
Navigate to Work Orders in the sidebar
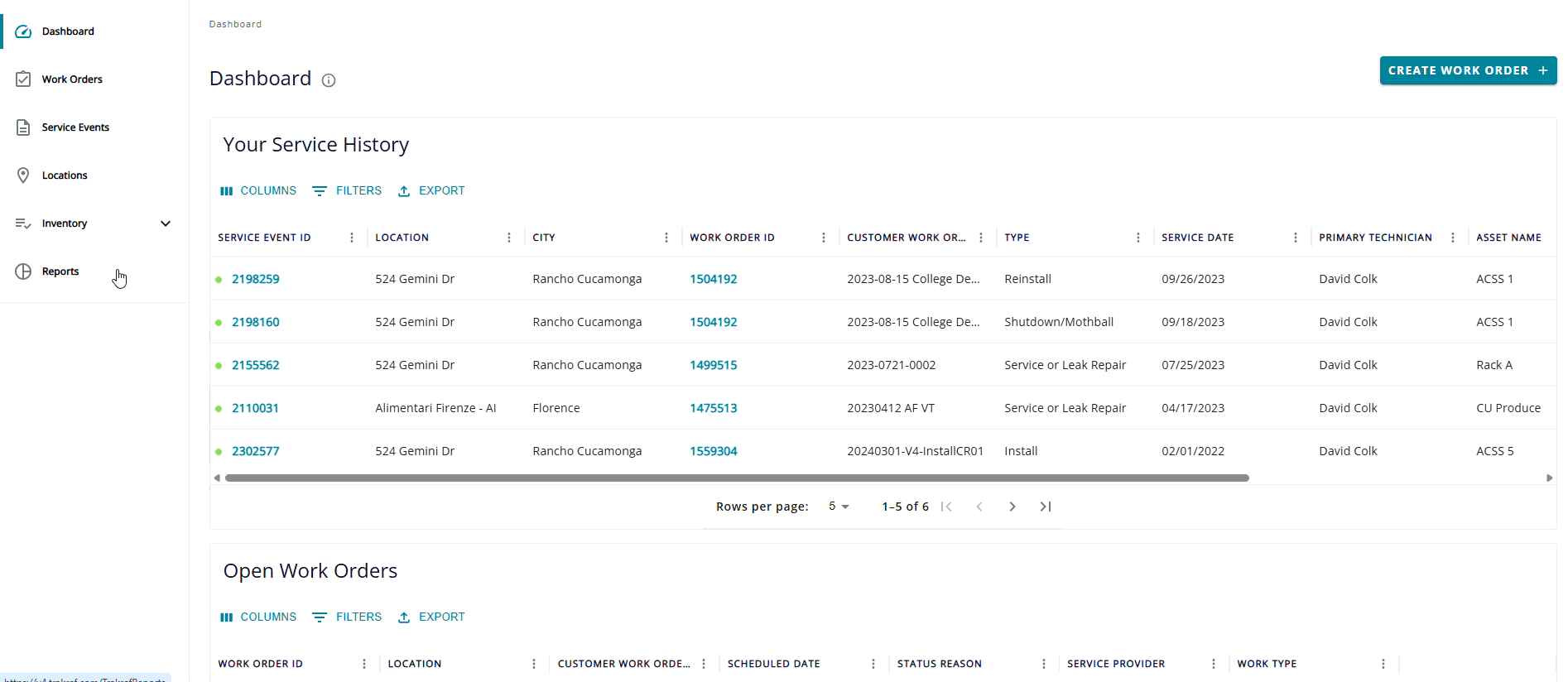[x=94, y=79]
